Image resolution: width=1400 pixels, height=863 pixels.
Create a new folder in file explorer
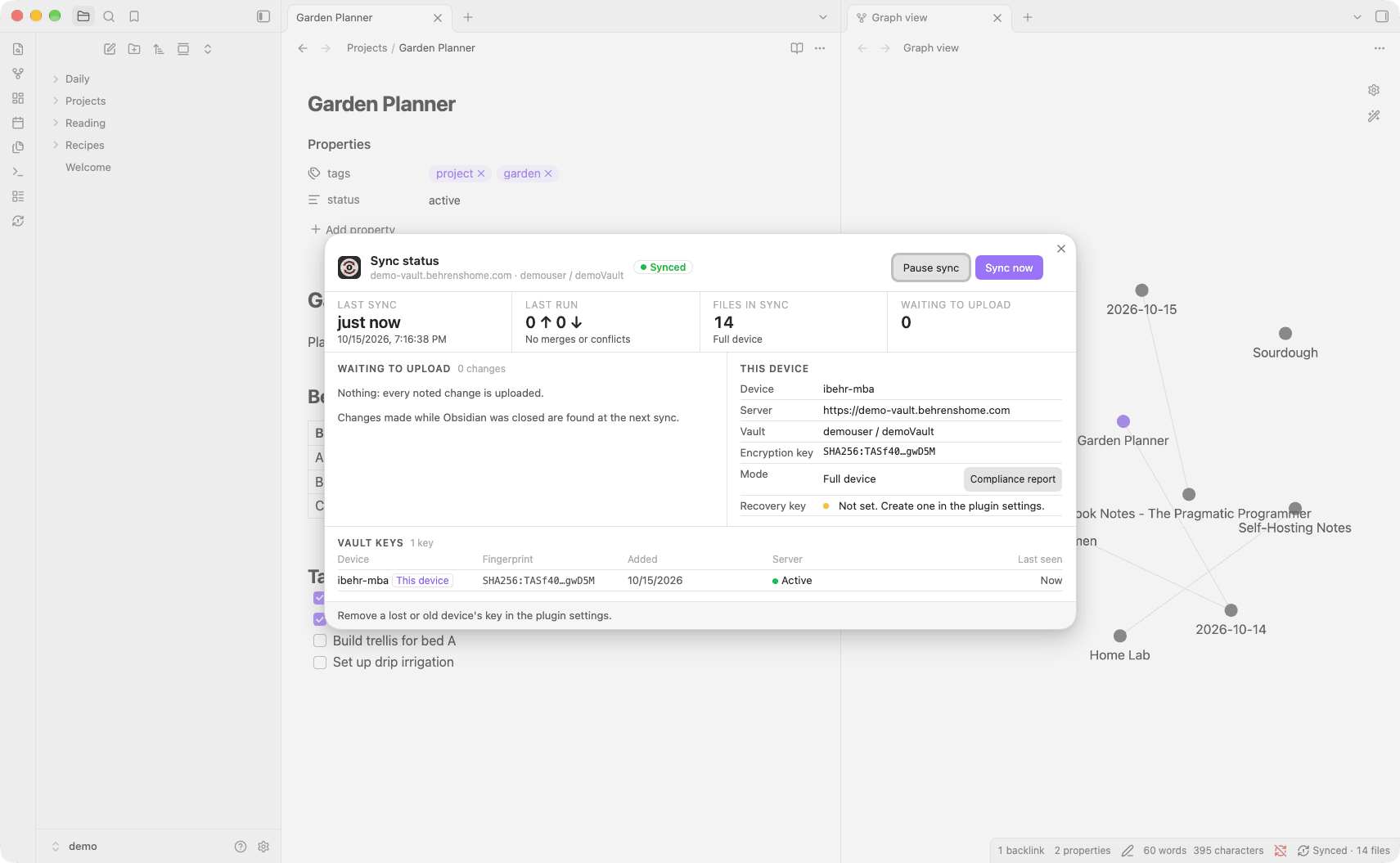click(x=134, y=49)
